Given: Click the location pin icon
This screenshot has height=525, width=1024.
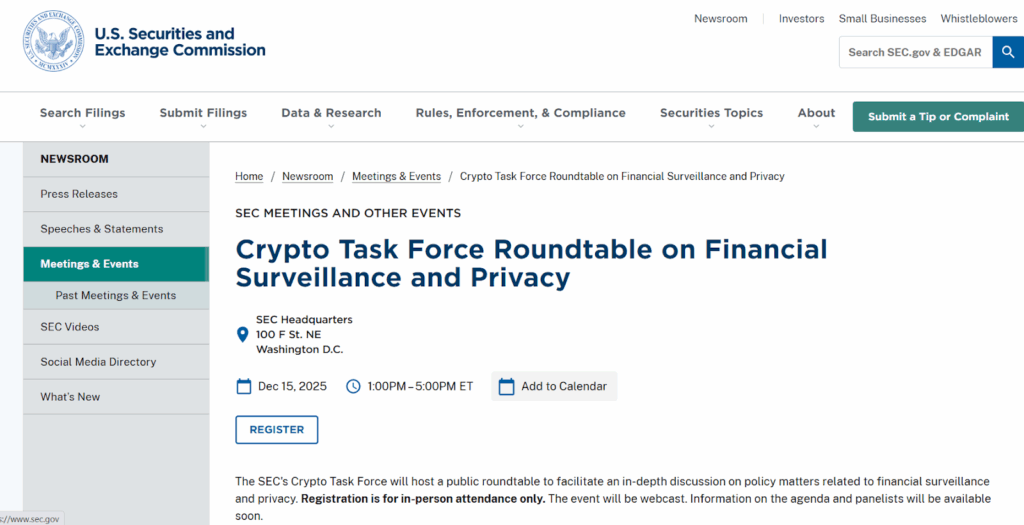Looking at the screenshot, I should coord(242,334).
